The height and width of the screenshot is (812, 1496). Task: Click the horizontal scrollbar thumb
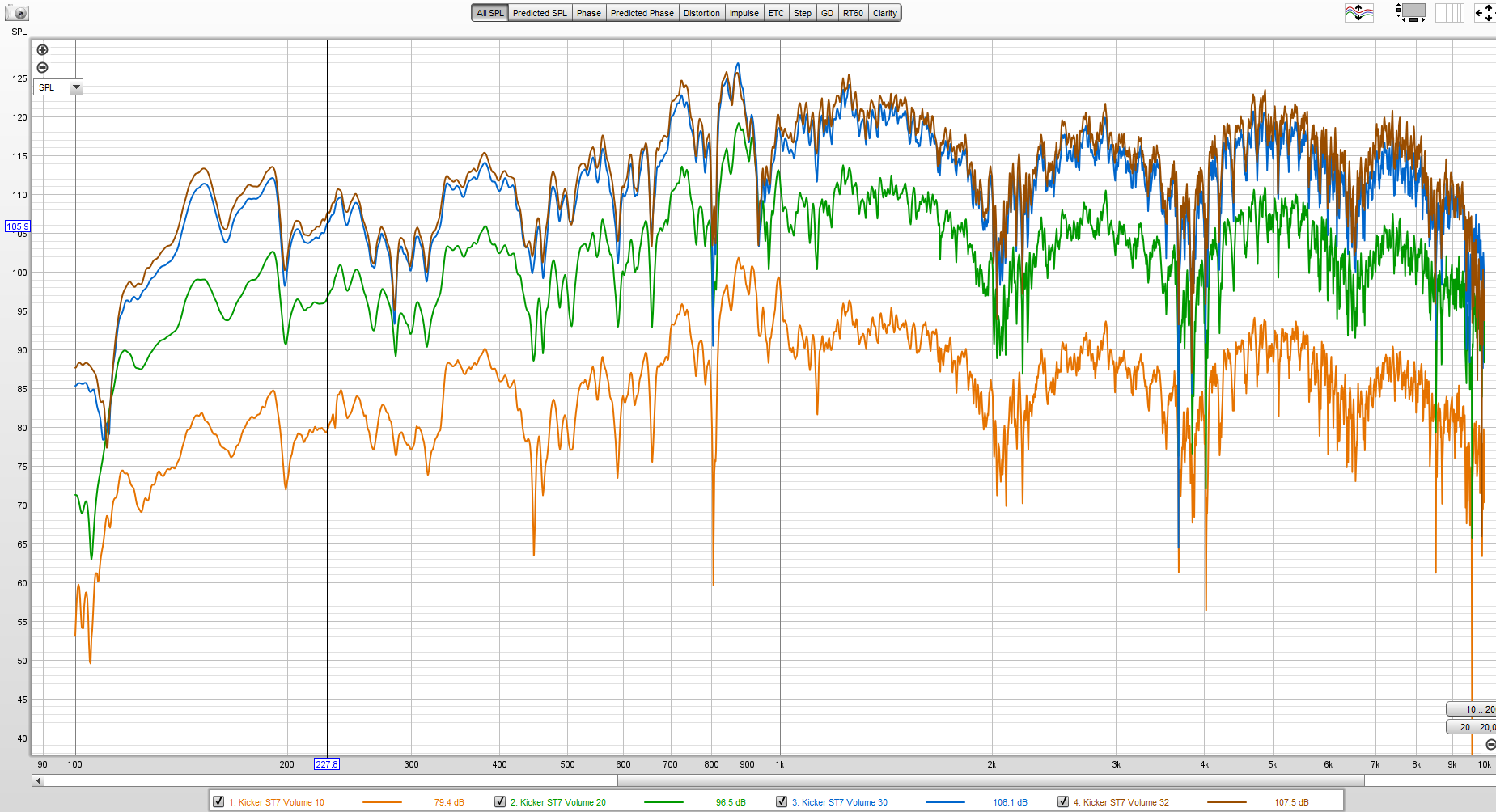click(991, 780)
